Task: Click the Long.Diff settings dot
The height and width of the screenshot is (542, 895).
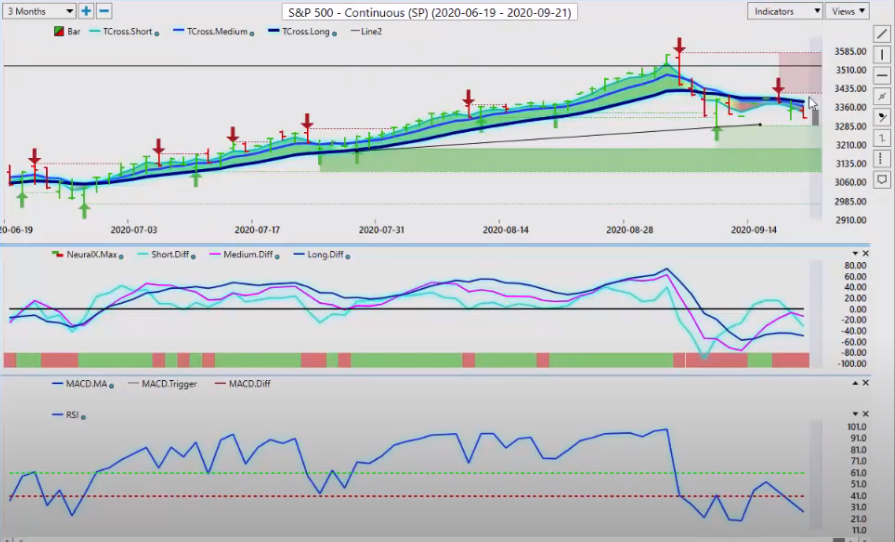Action: (x=348, y=257)
